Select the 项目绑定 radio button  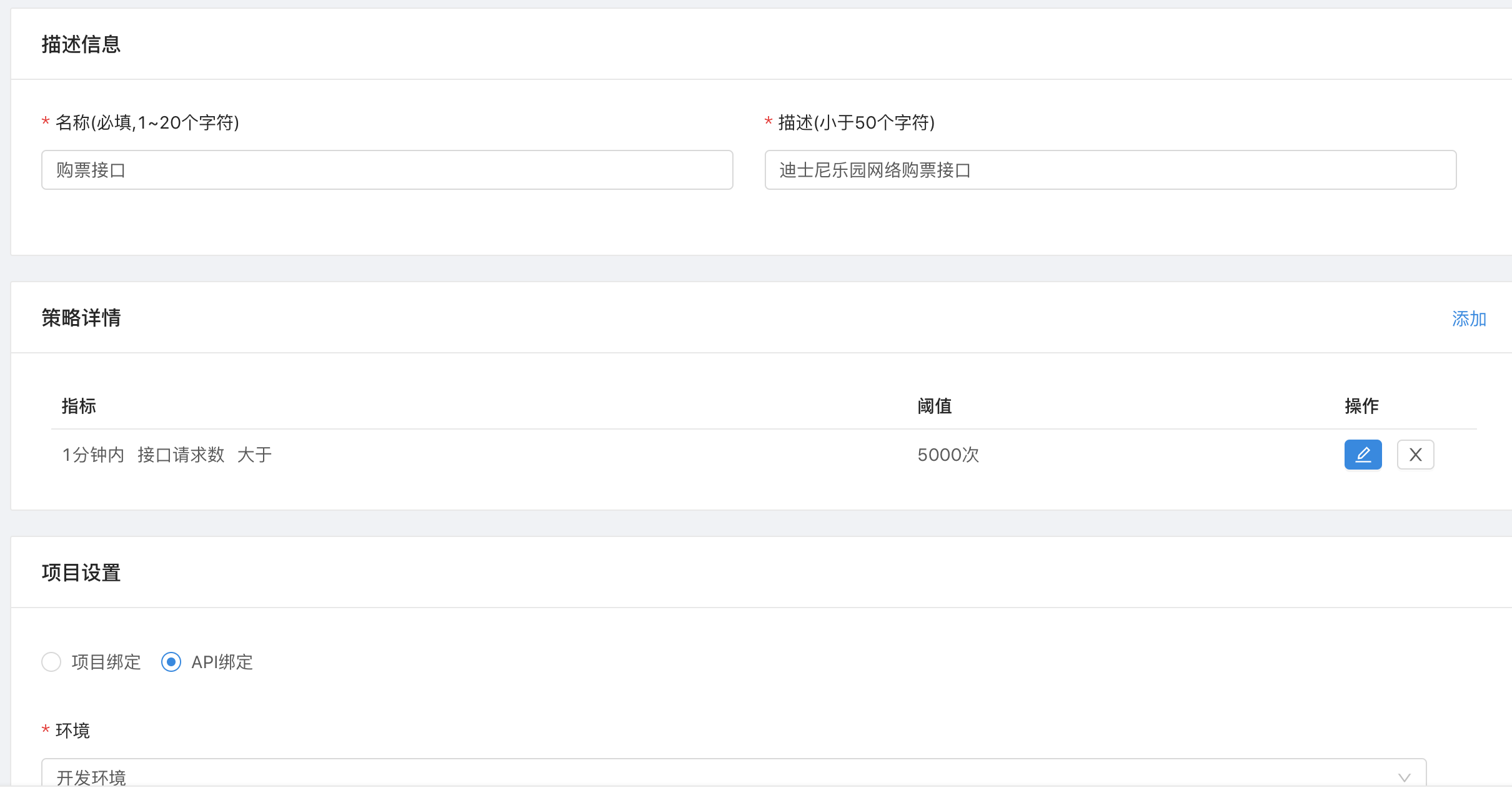(51, 662)
